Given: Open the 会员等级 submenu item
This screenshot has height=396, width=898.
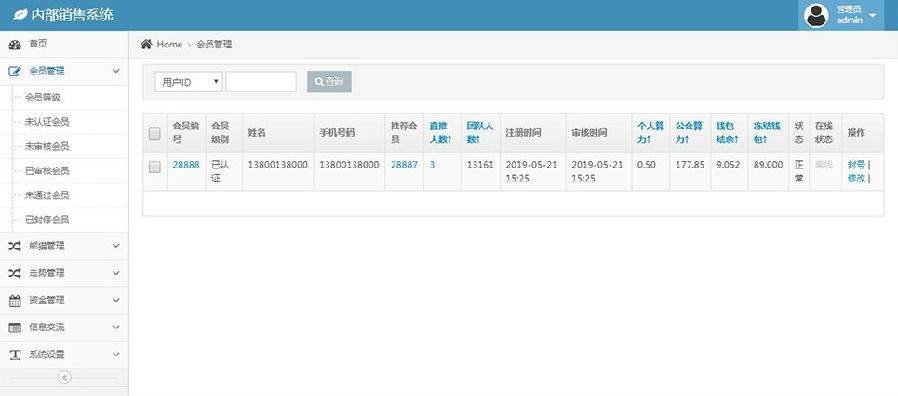Looking at the screenshot, I should 43,97.
